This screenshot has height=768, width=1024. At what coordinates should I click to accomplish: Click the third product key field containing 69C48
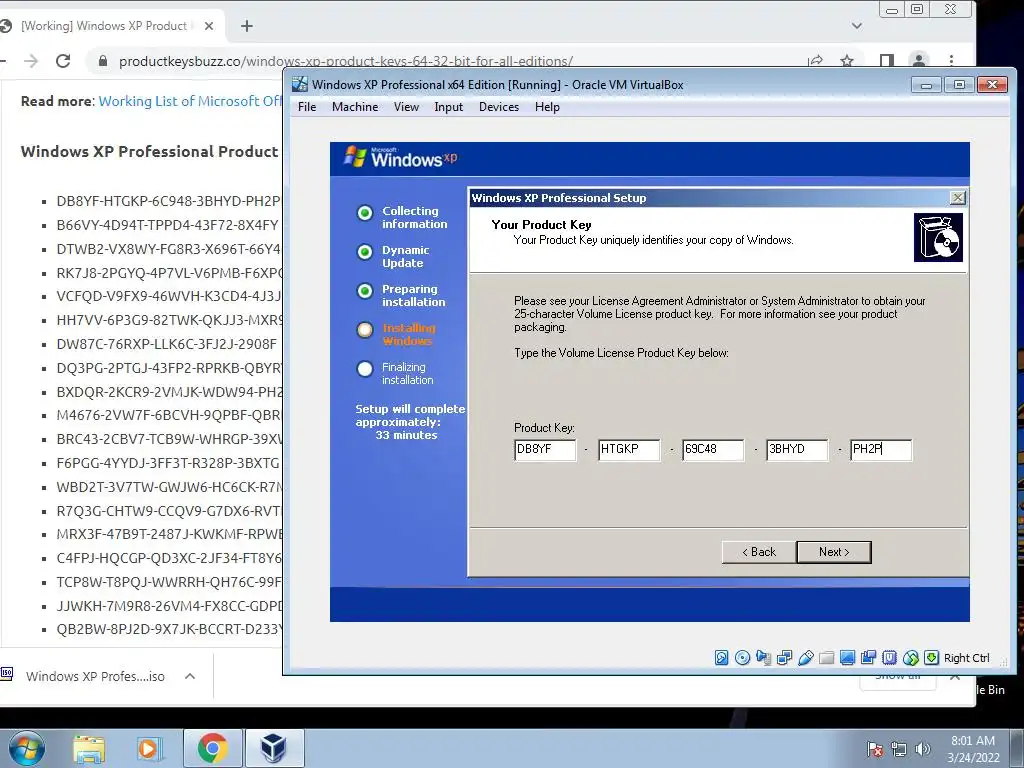point(712,449)
